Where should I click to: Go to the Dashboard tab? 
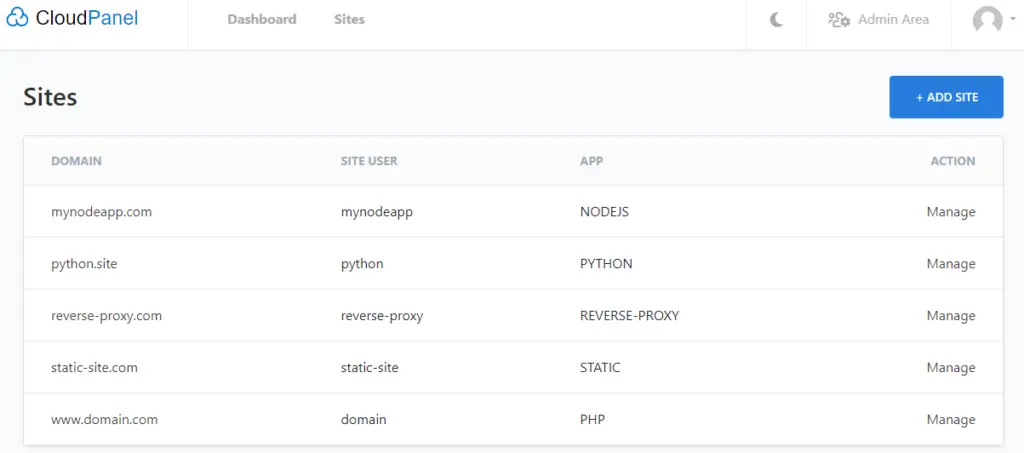click(x=262, y=20)
